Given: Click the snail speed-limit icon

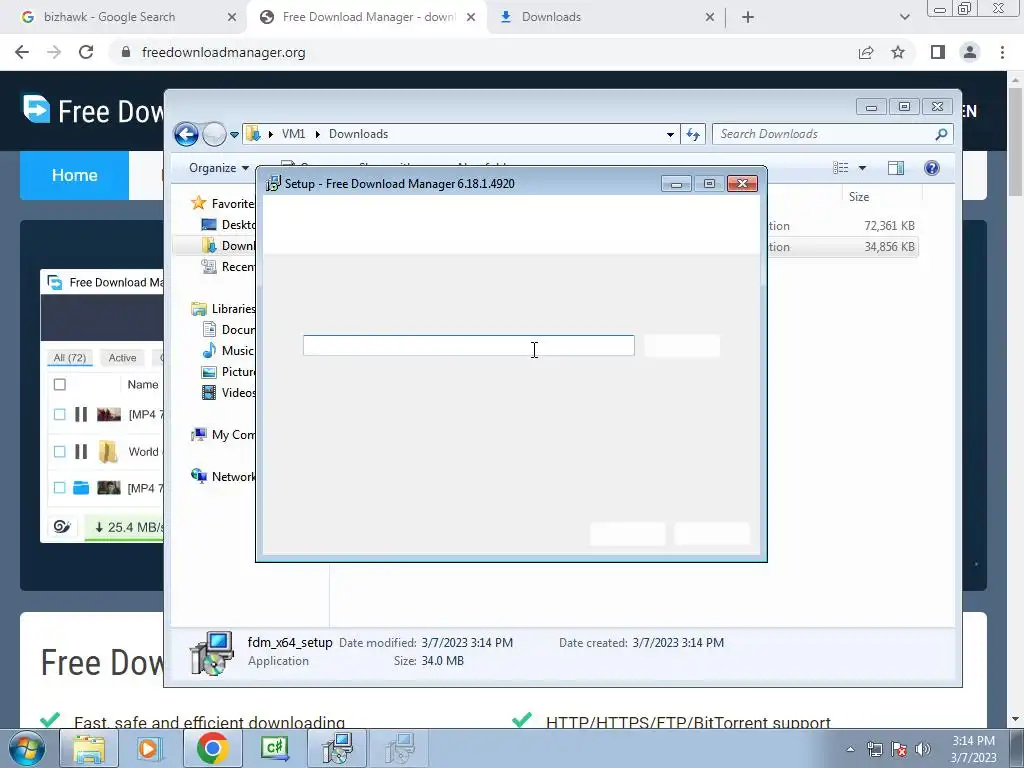Looking at the screenshot, I should coord(62,526).
